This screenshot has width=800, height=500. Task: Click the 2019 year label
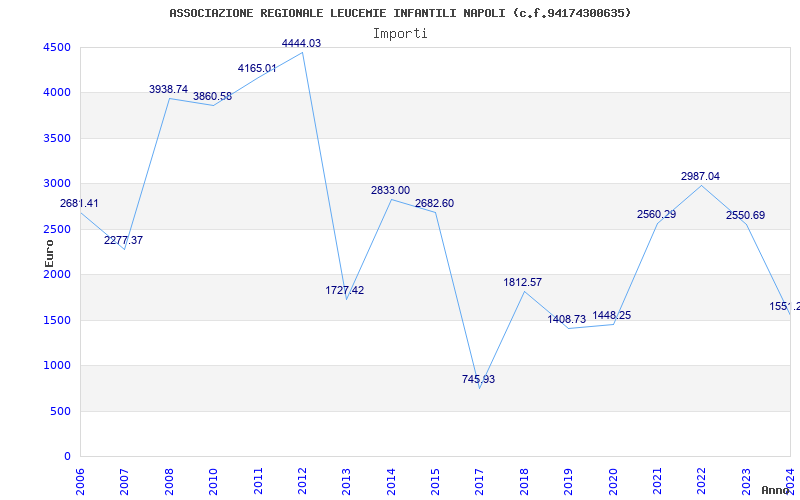pos(568,482)
